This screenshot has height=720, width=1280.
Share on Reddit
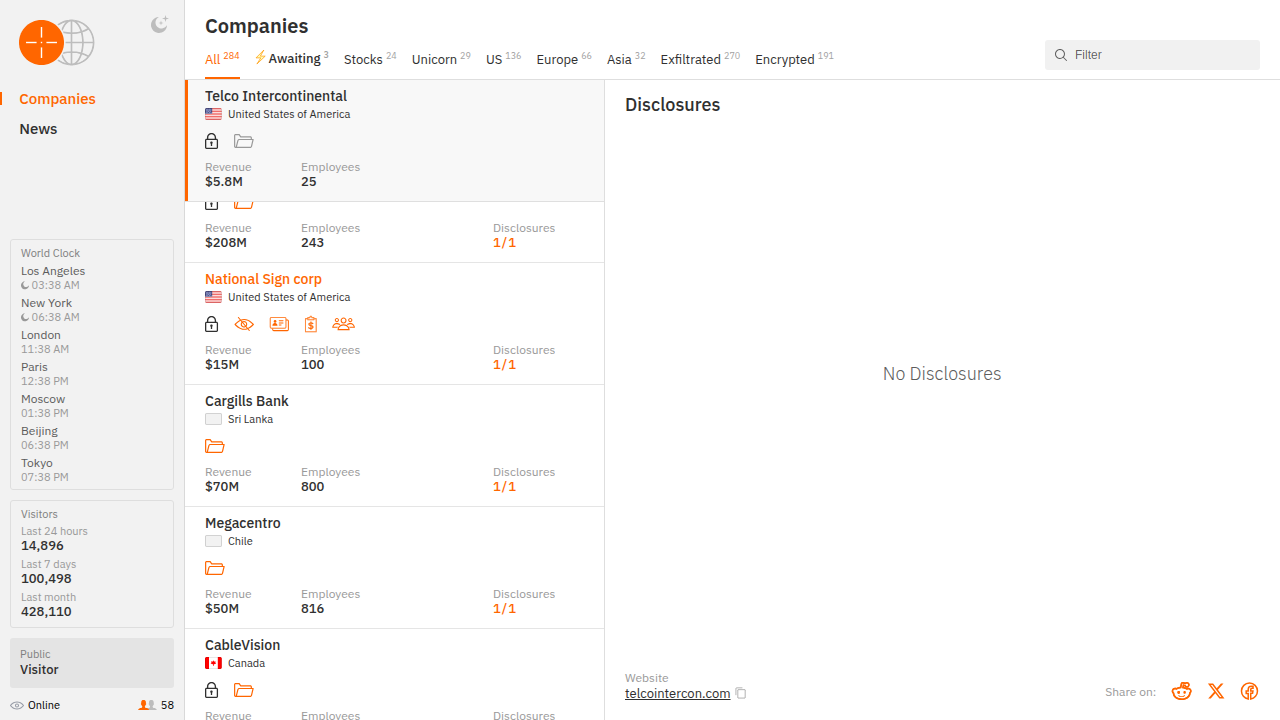[1182, 691]
